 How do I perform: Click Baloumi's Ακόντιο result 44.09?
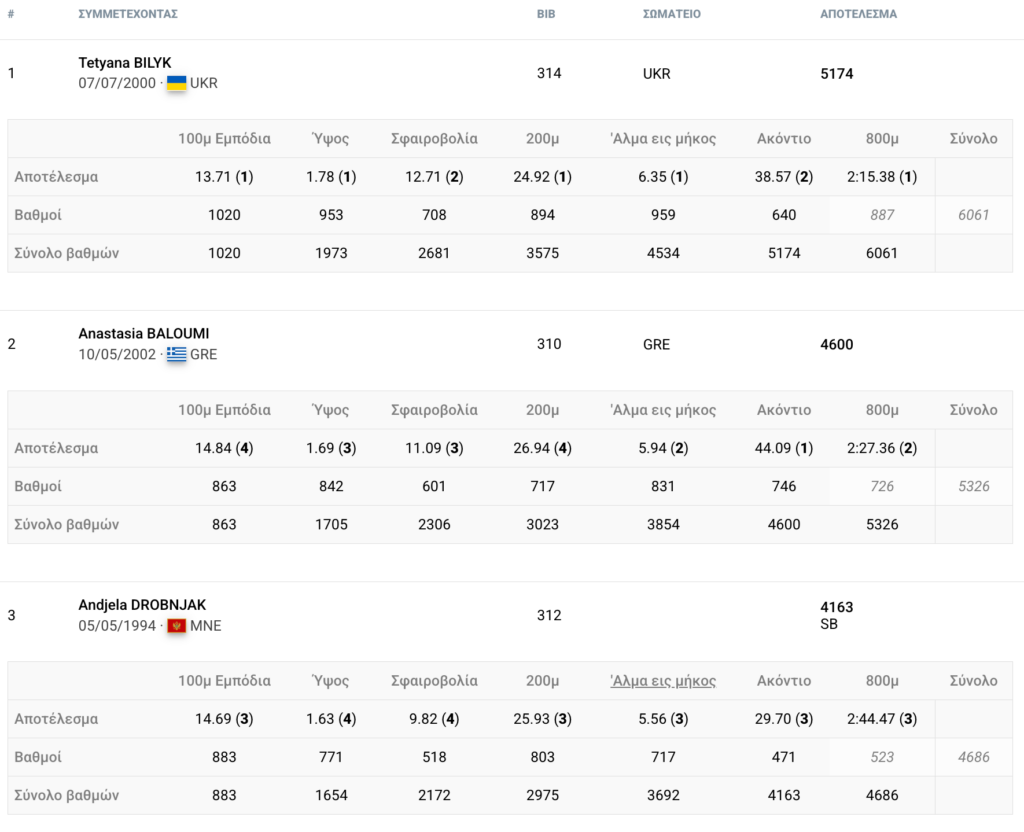pos(773,448)
